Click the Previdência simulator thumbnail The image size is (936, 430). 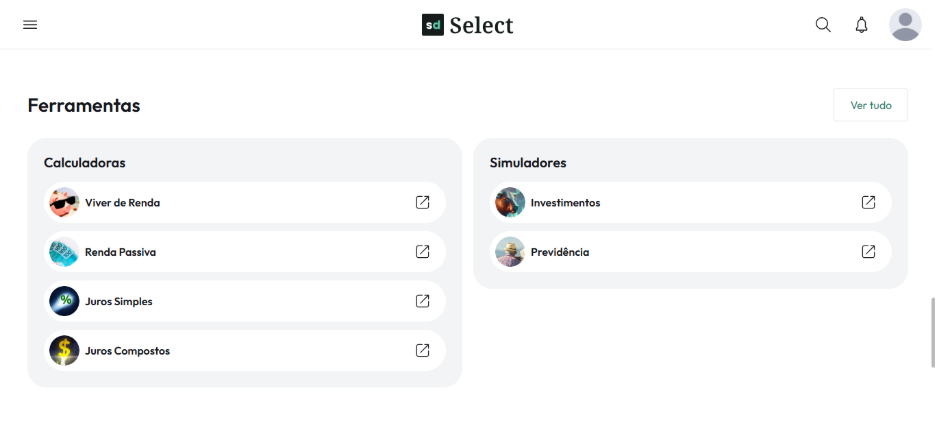510,252
